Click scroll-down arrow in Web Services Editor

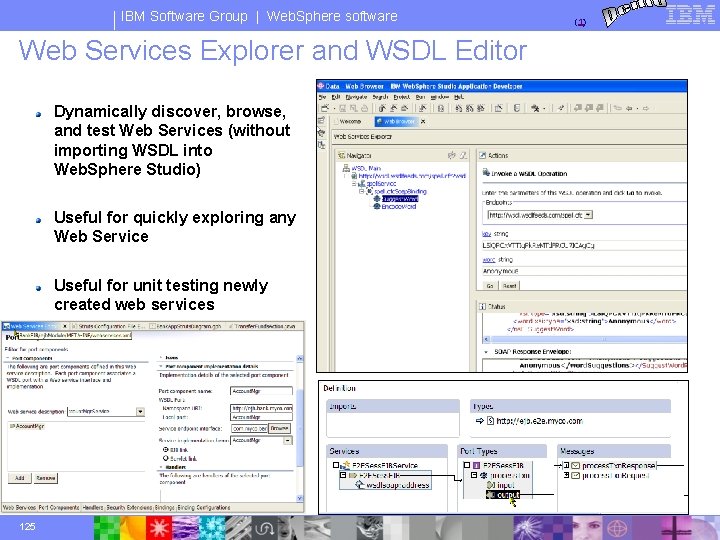300,498
